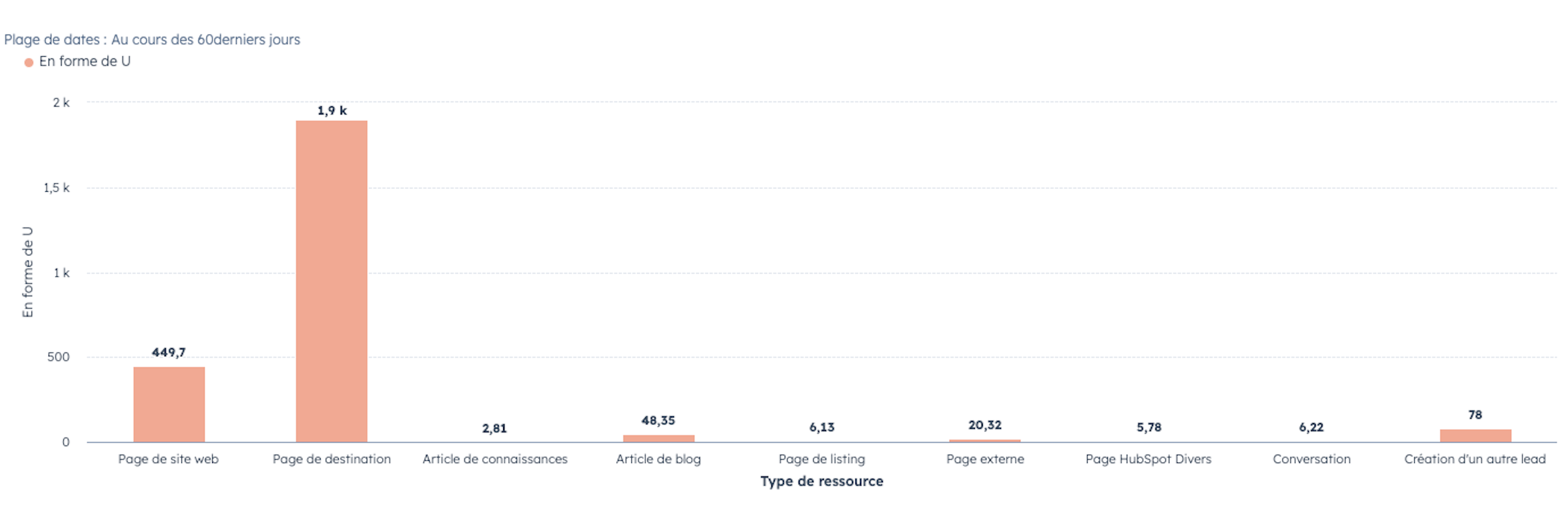The height and width of the screenshot is (525, 1568).
Task: Select the Création d'un autre lead bar
Action: (1475, 436)
